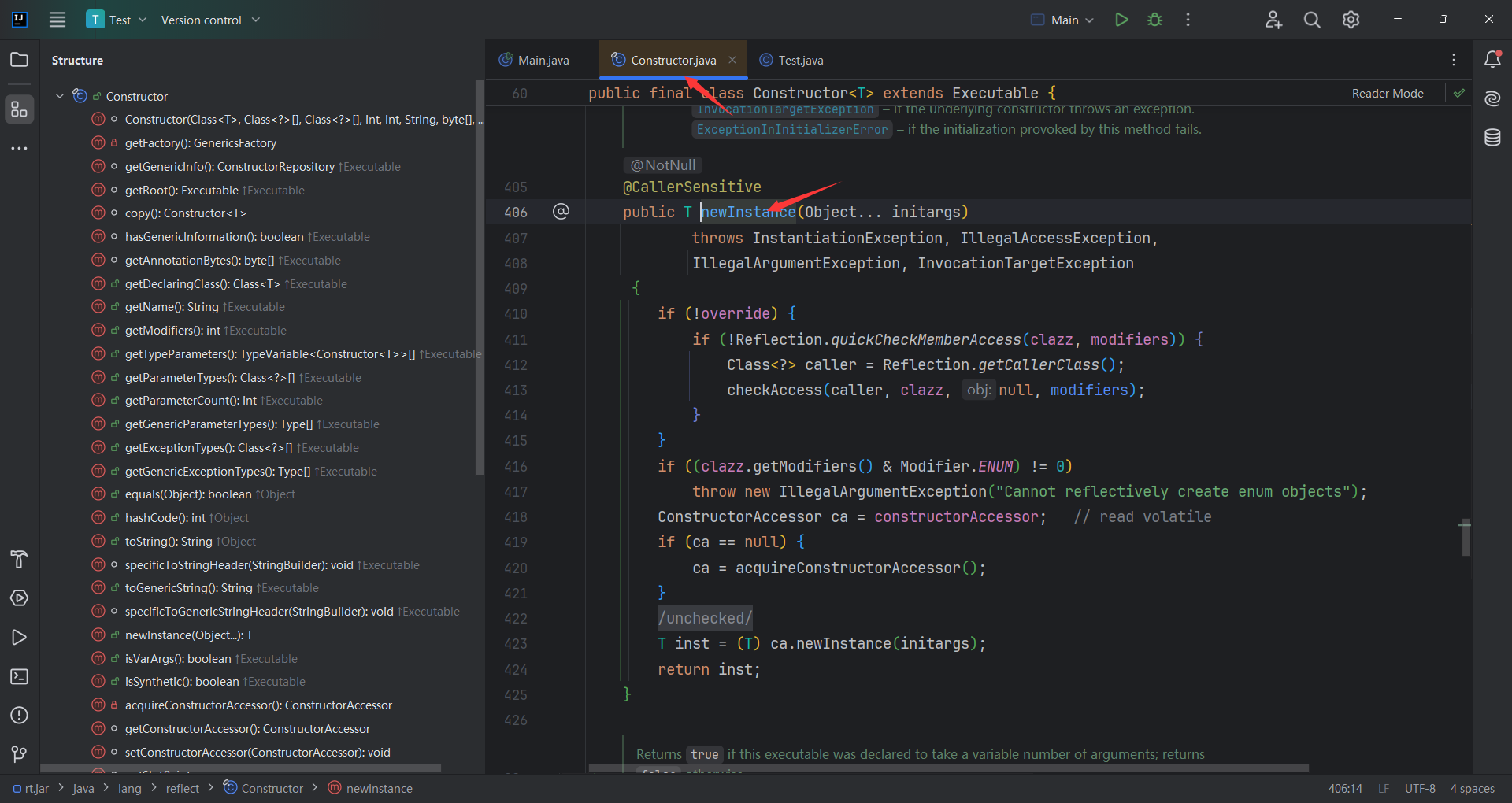Click the inspections checkmark widget
The image size is (1512, 803).
1459,93
